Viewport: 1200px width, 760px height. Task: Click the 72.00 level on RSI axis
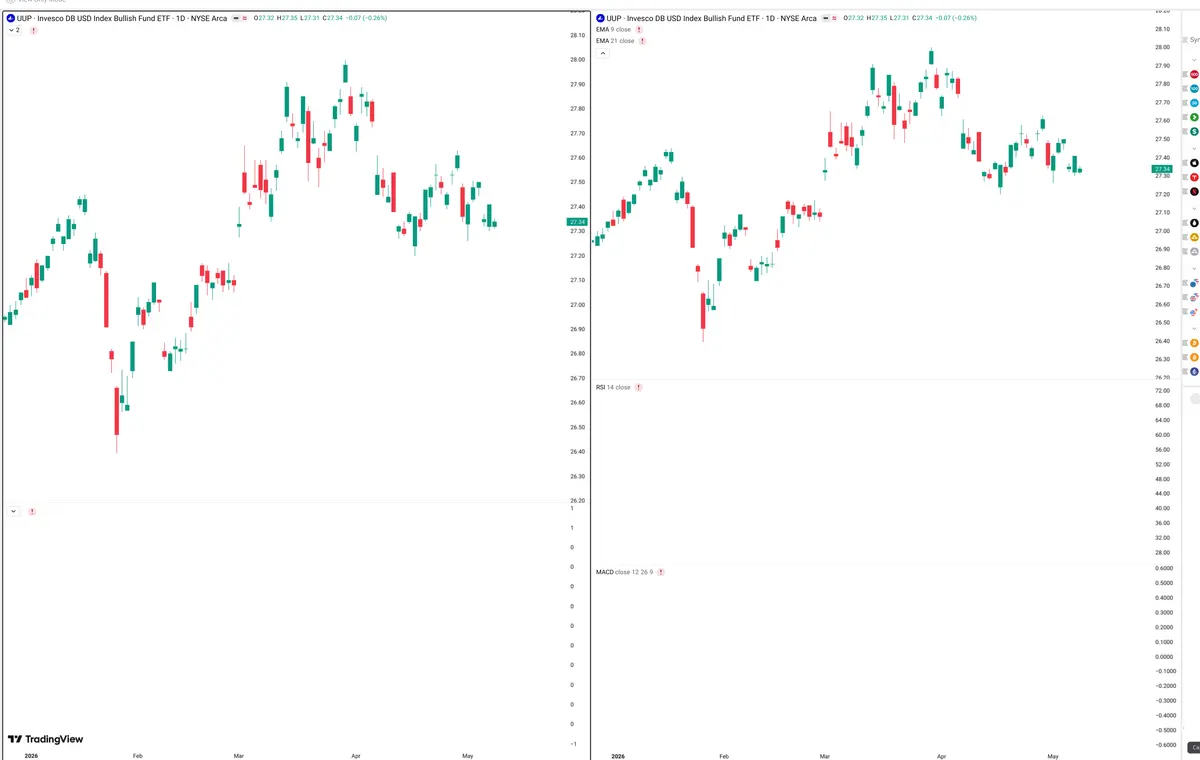pyautogui.click(x=1163, y=391)
